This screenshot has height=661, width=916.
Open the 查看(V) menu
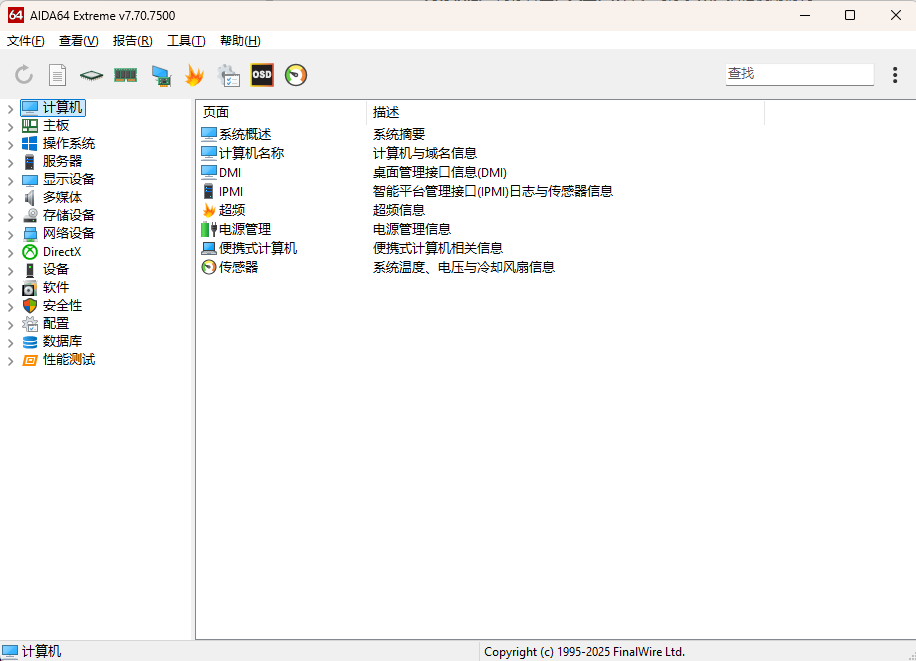pos(78,40)
